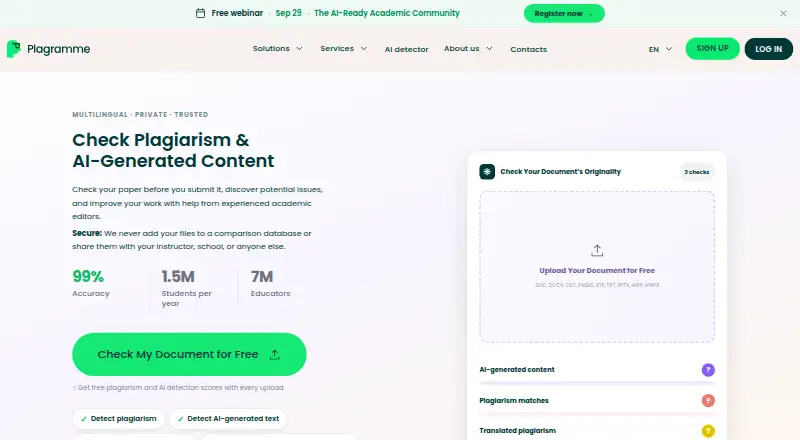Click the Multilingual Private Trusted tagline
Image resolution: width=800 pixels, height=440 pixels.
click(x=140, y=114)
